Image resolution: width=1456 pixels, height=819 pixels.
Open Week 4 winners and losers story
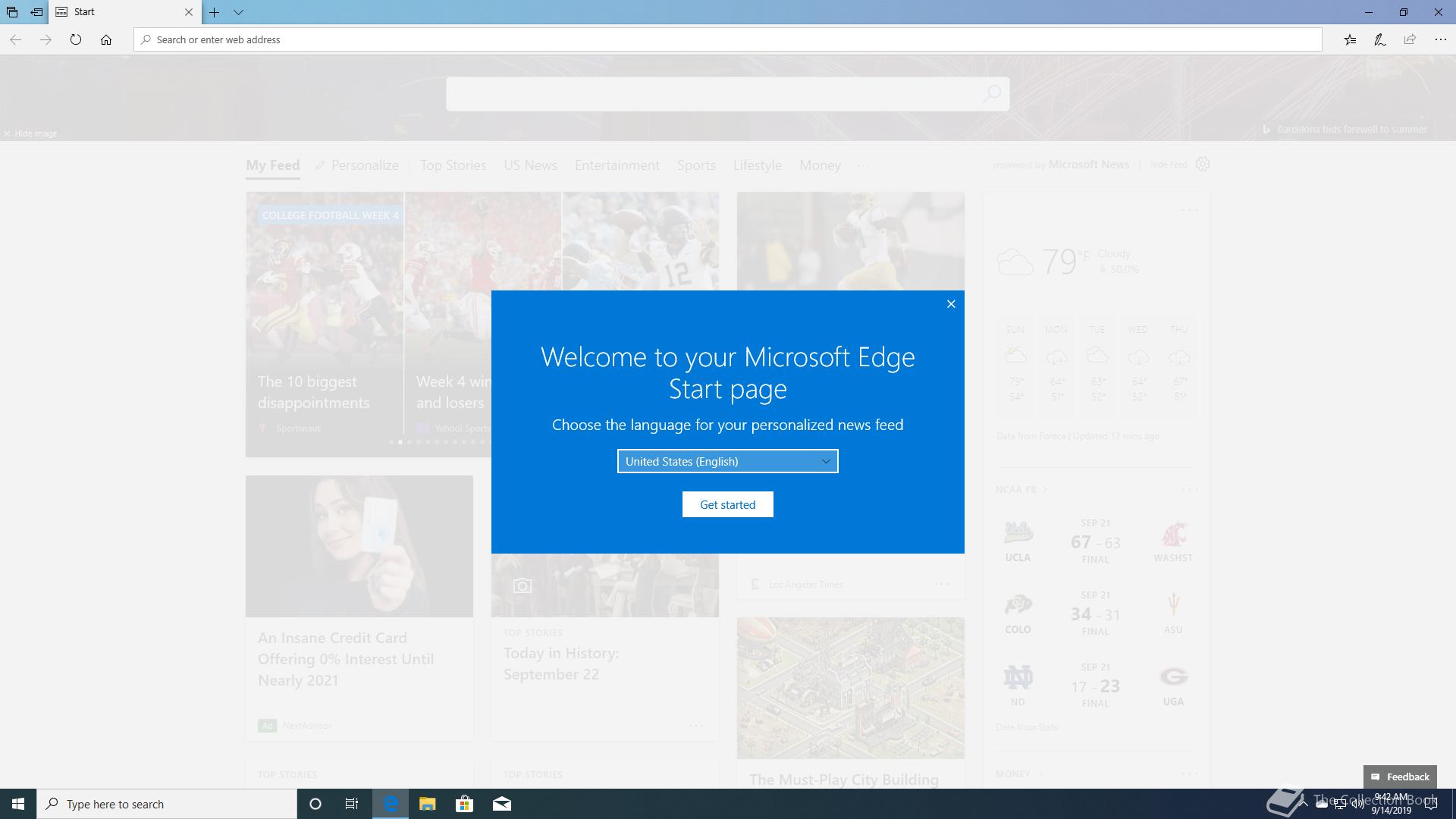453,392
